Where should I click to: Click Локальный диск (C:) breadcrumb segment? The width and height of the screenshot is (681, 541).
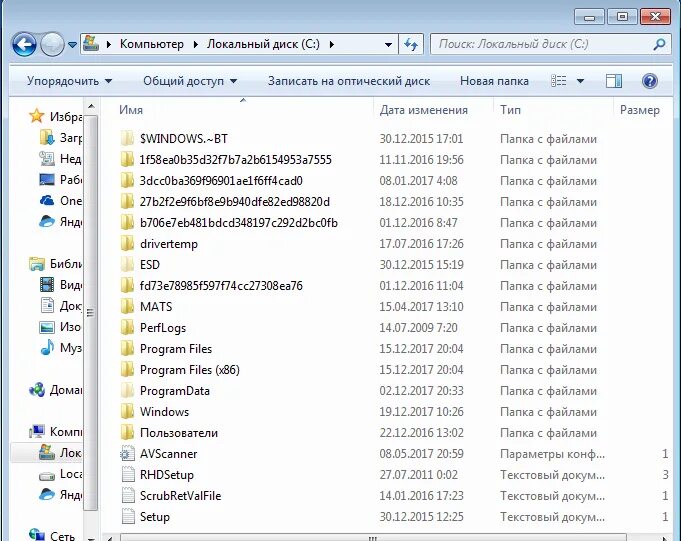click(x=263, y=44)
